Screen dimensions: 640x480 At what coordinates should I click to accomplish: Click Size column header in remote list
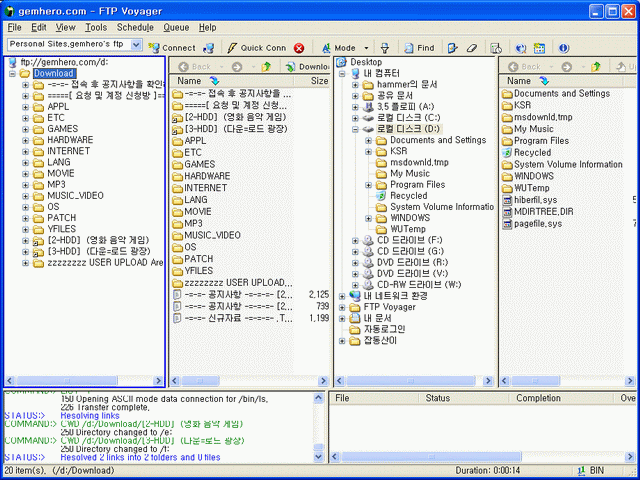[312, 81]
